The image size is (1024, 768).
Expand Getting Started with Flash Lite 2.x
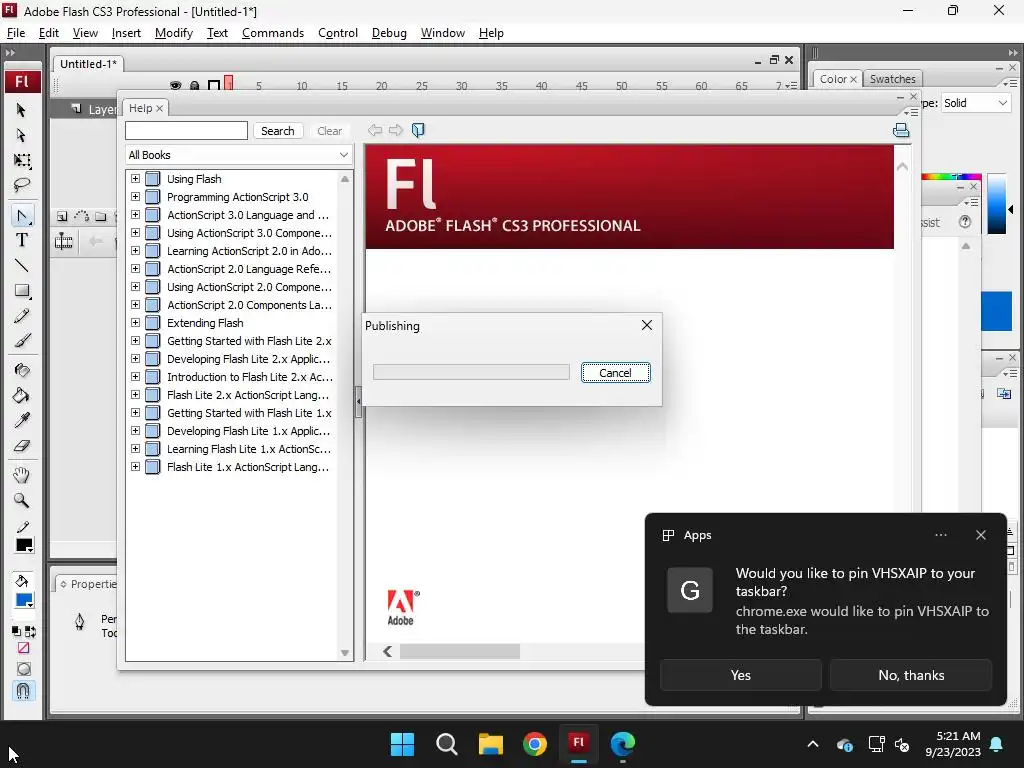point(135,340)
